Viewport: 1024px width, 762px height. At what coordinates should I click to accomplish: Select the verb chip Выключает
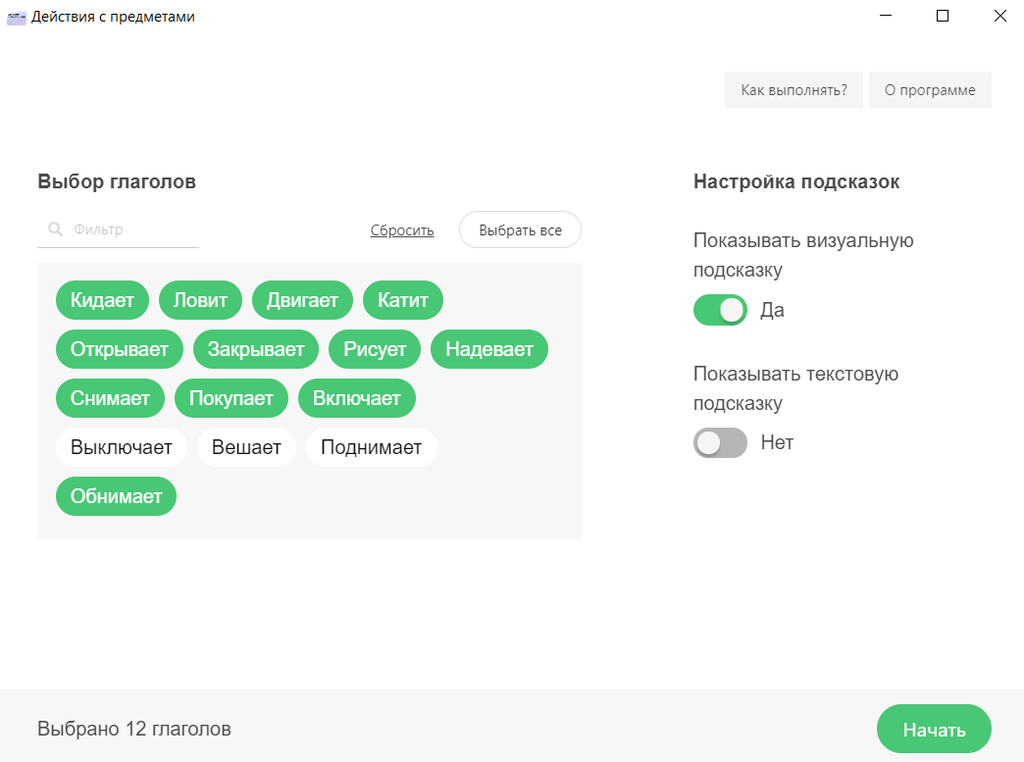121,447
